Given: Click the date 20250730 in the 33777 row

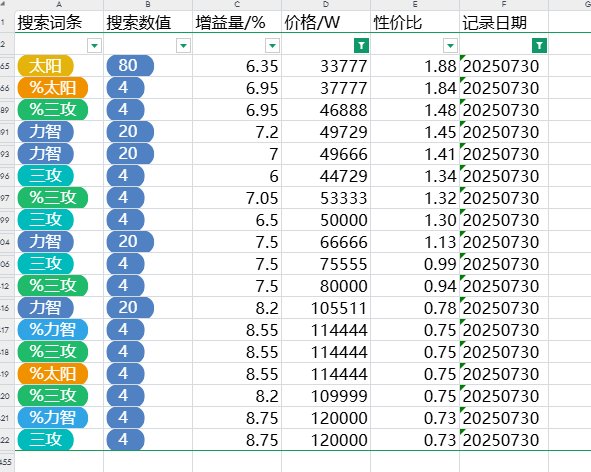Looking at the screenshot, I should [504, 66].
